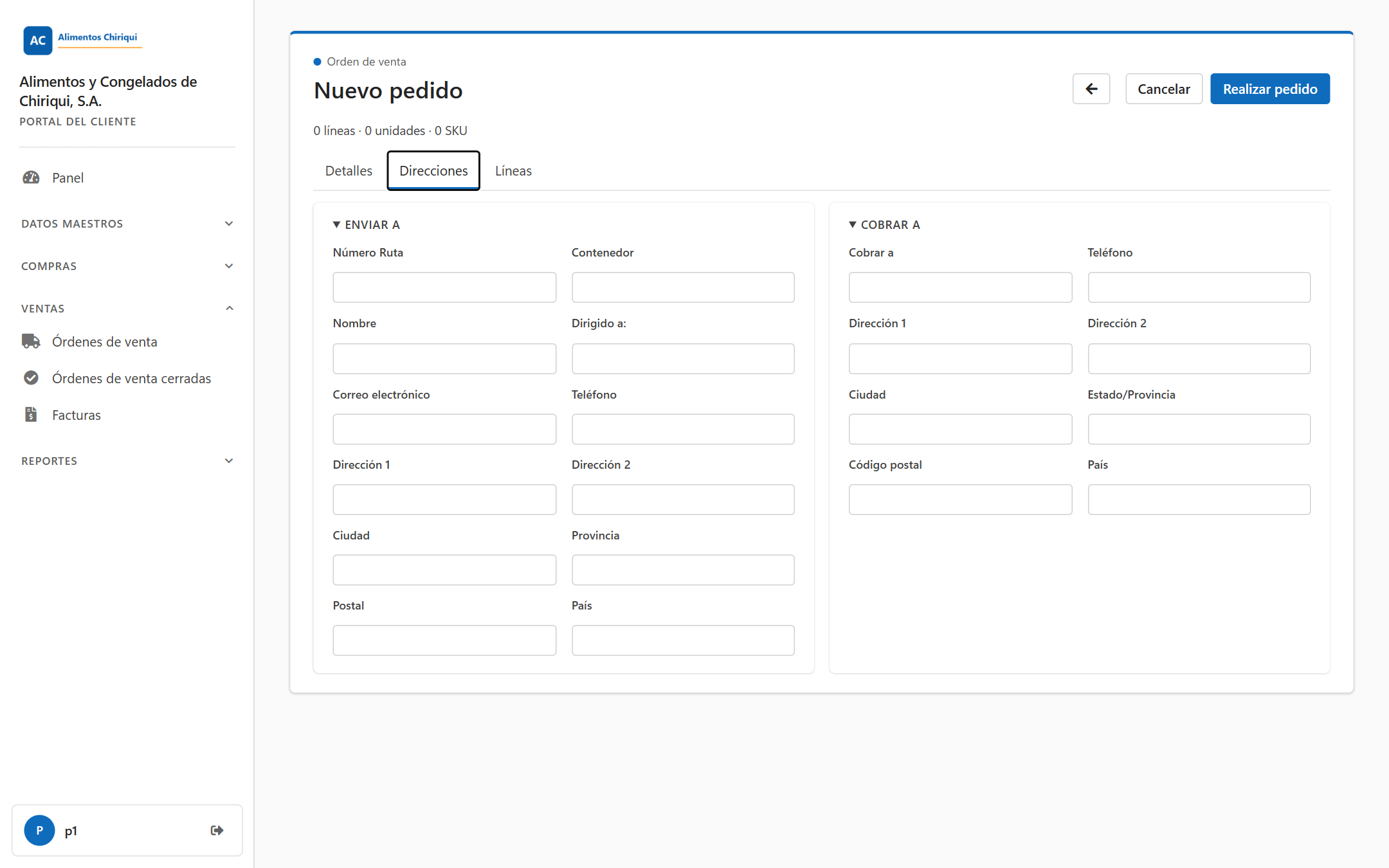Image resolution: width=1389 pixels, height=868 pixels.
Task: Click the Realizar pedido button
Action: pyautogui.click(x=1270, y=89)
